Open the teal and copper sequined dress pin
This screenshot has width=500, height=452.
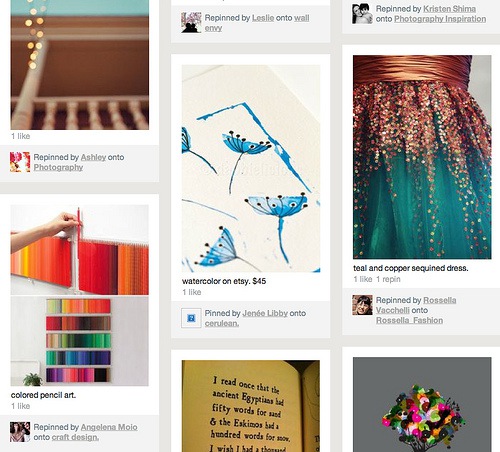422,157
